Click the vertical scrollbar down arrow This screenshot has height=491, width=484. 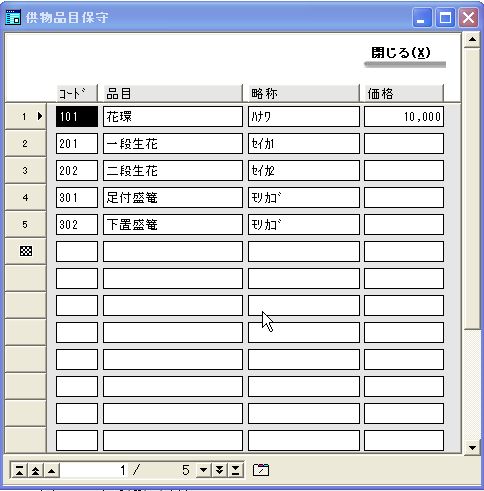click(x=472, y=447)
